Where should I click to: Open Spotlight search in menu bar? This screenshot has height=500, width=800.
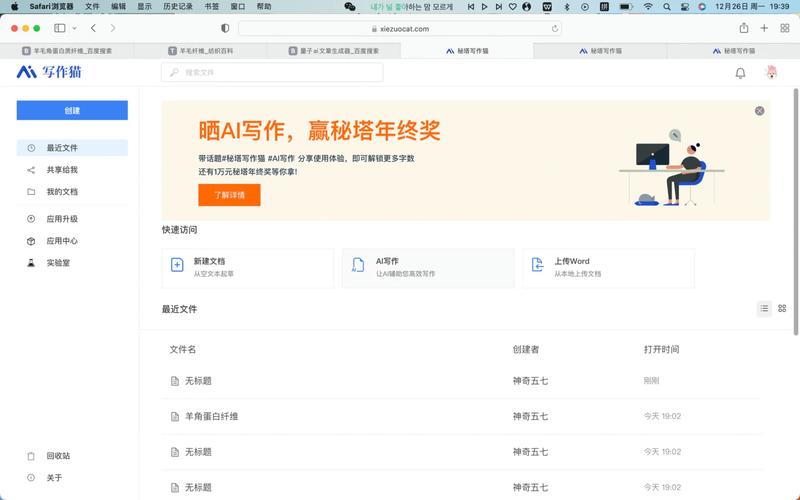coord(666,7)
